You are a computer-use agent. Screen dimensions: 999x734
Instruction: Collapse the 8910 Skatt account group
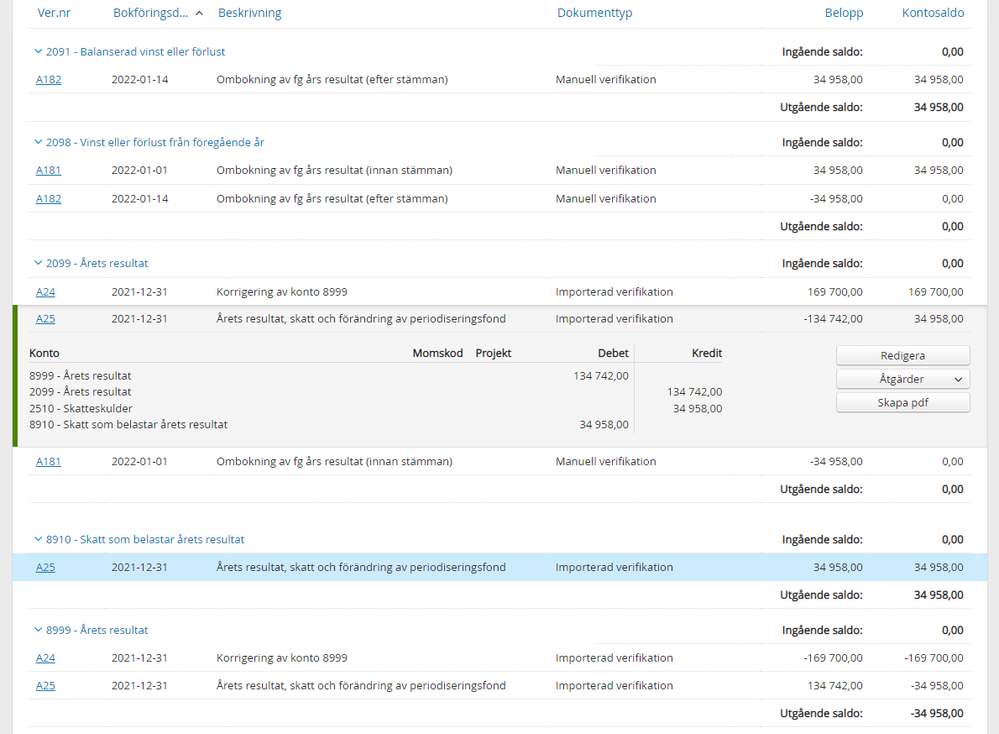(x=38, y=540)
